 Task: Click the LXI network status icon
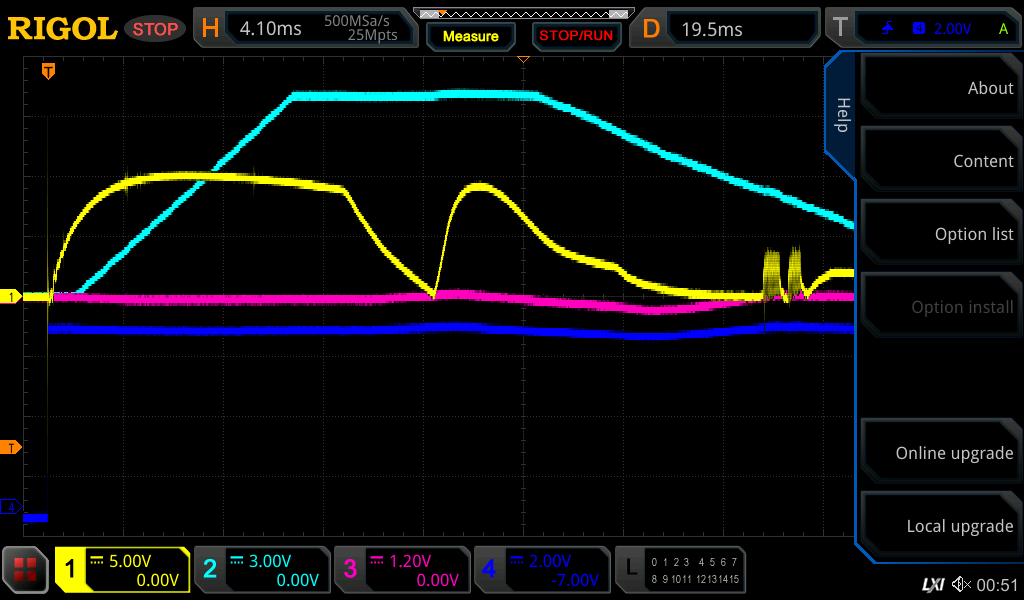(x=932, y=584)
